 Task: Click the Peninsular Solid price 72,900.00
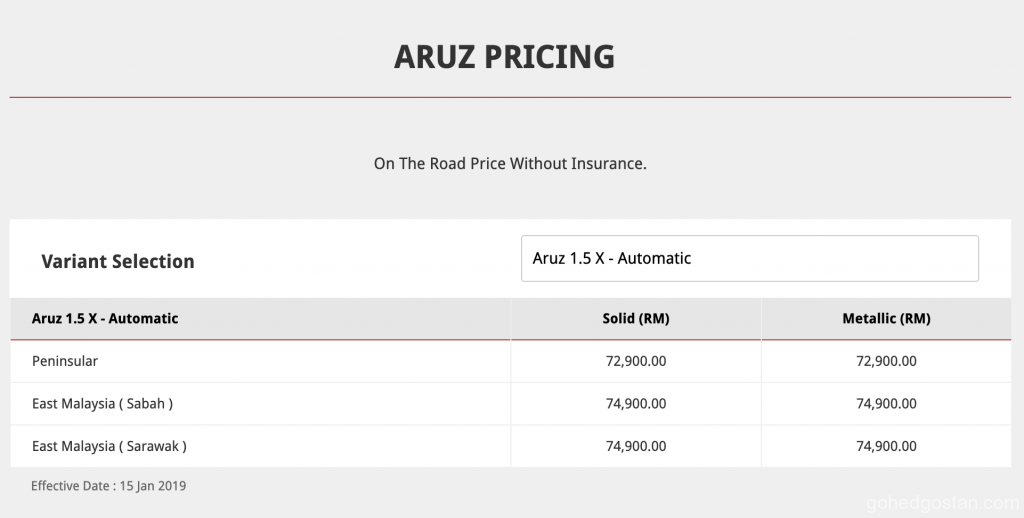point(636,361)
